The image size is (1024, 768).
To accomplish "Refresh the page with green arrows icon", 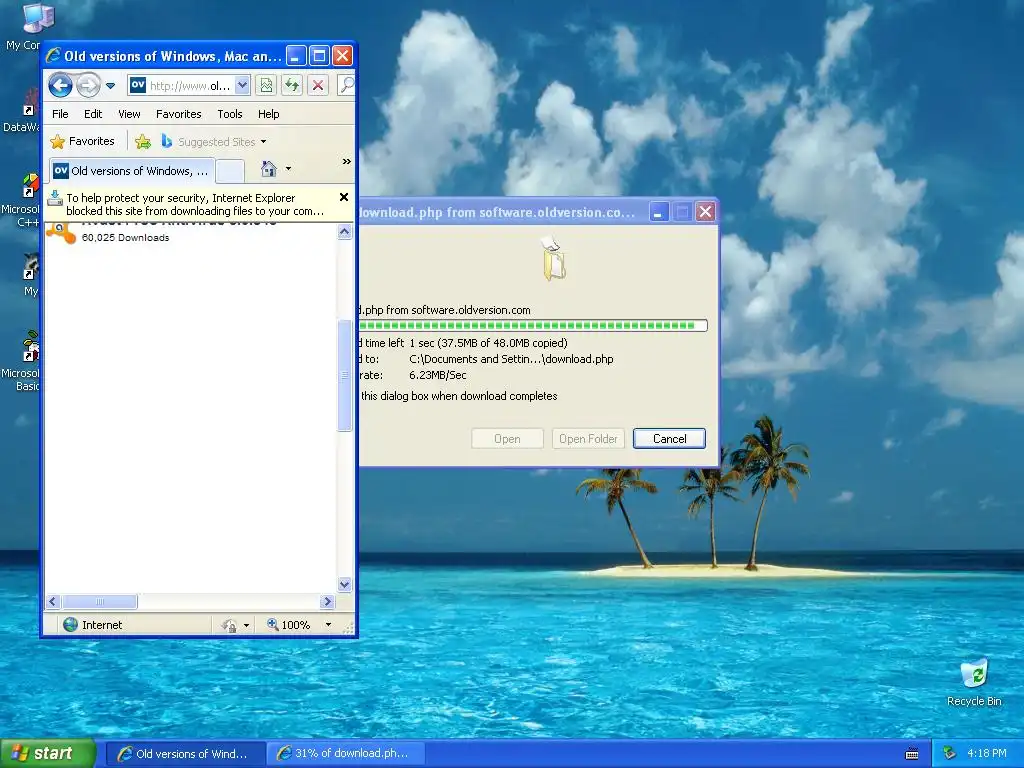I will [x=292, y=86].
